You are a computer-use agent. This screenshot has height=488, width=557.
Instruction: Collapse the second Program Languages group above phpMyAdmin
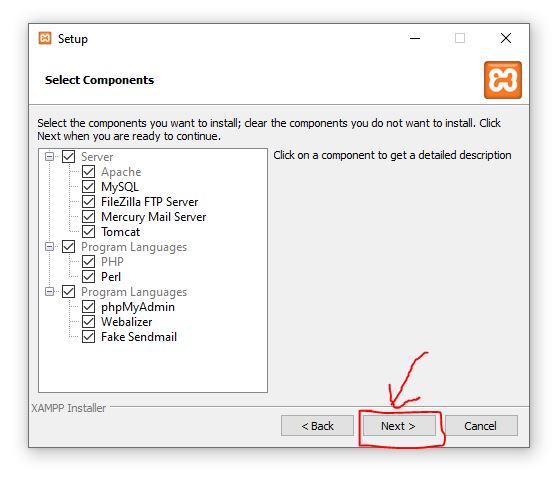50,292
